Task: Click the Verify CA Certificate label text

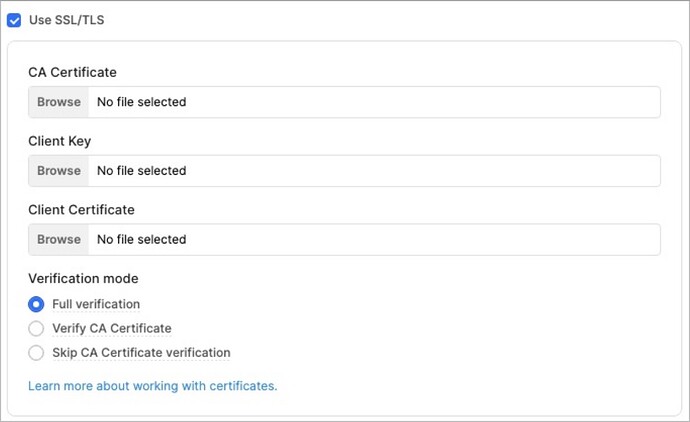Action: point(112,328)
